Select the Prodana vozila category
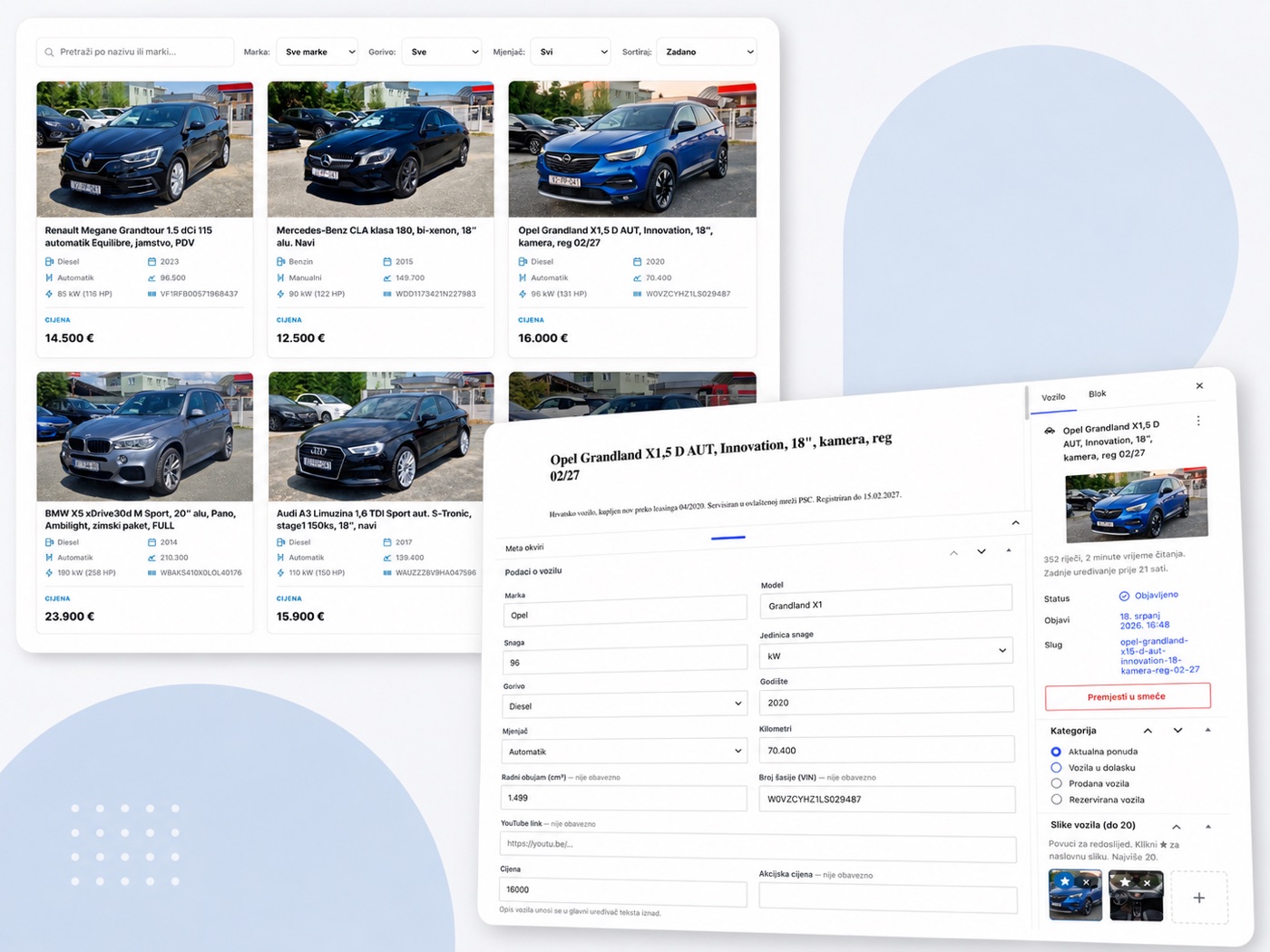This screenshot has width=1270, height=952. [1056, 783]
